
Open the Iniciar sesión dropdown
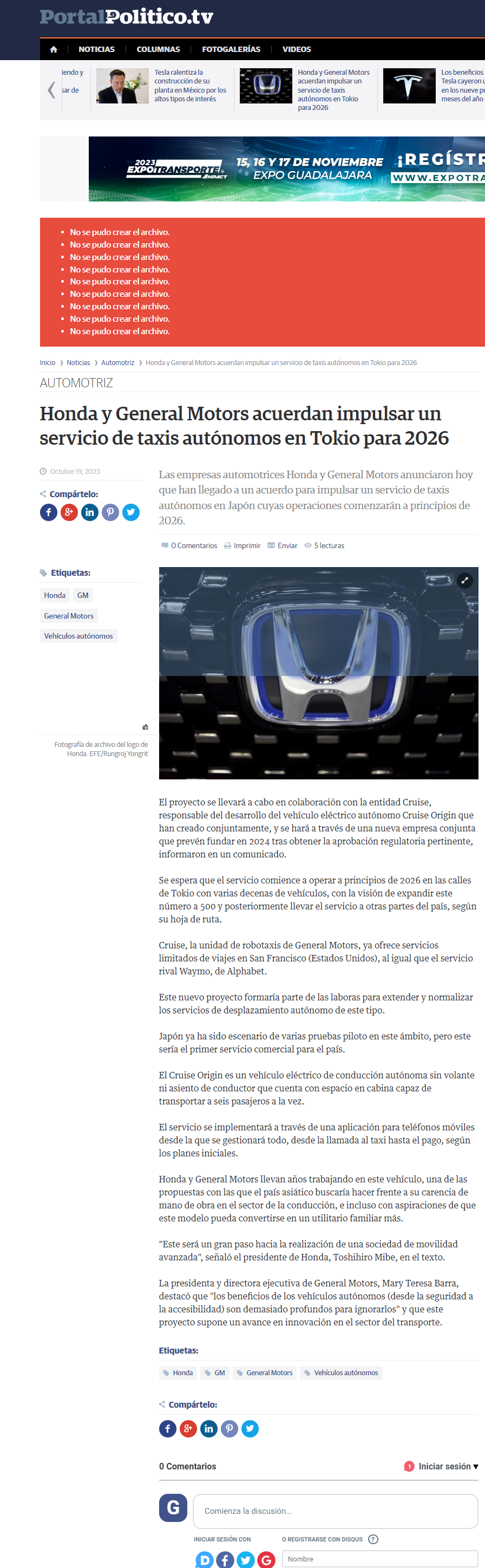449,1466
